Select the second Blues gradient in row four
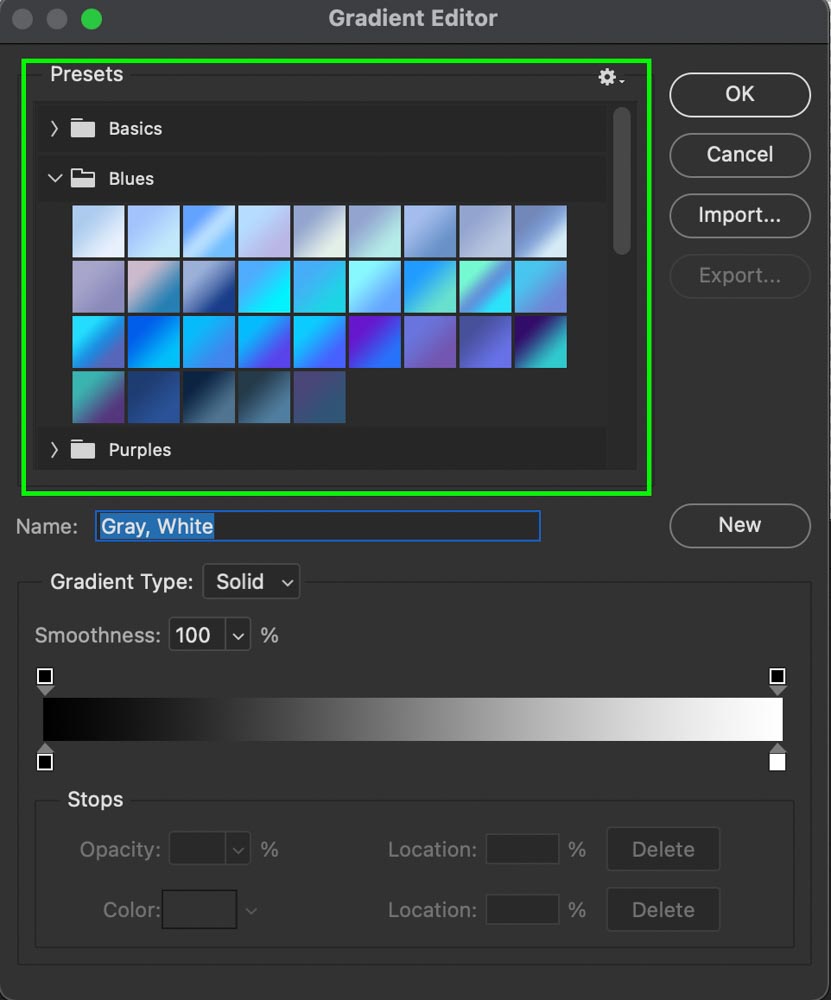This screenshot has width=831, height=1000. pyautogui.click(x=154, y=397)
